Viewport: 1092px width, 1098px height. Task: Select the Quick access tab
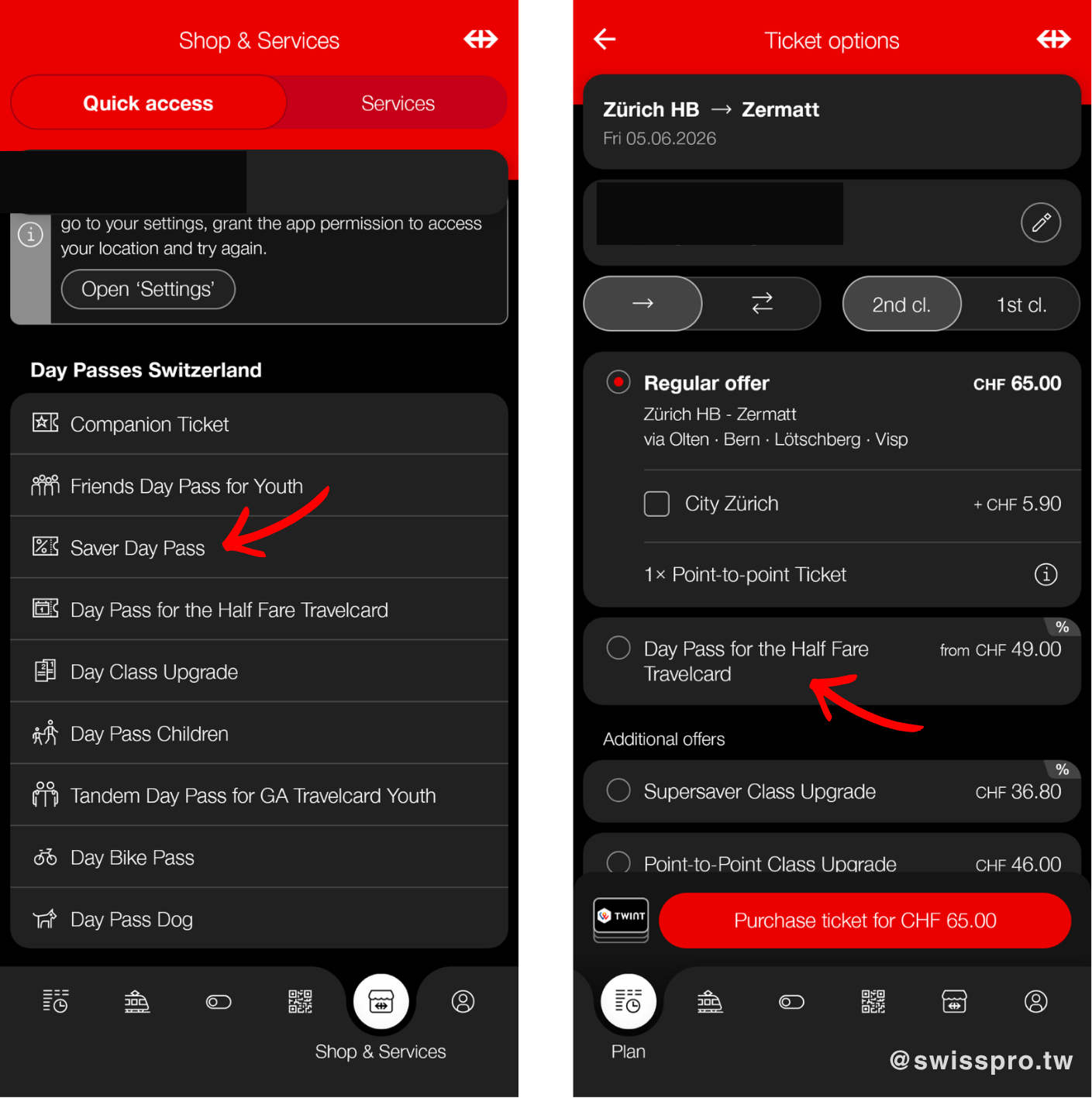[x=148, y=103]
